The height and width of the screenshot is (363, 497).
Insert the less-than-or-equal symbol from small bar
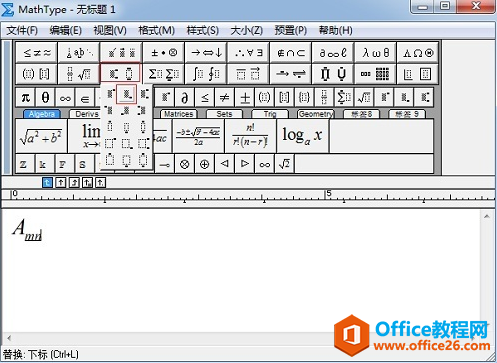pos(205,98)
